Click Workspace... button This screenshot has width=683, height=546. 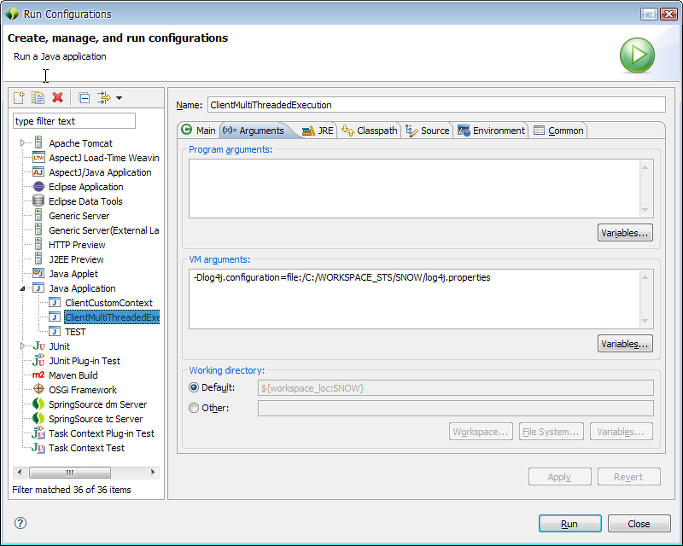tap(480, 431)
